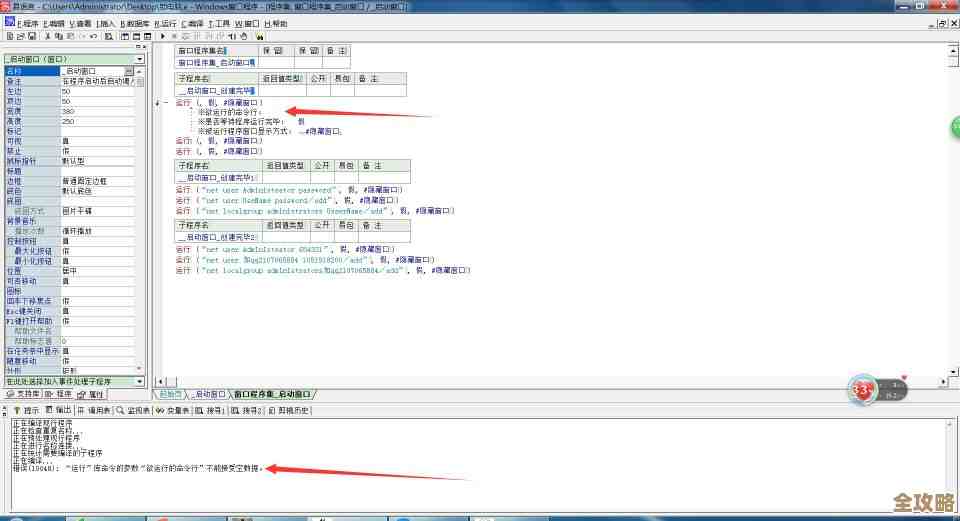Switch to the 输出 output tab

pos(59,410)
